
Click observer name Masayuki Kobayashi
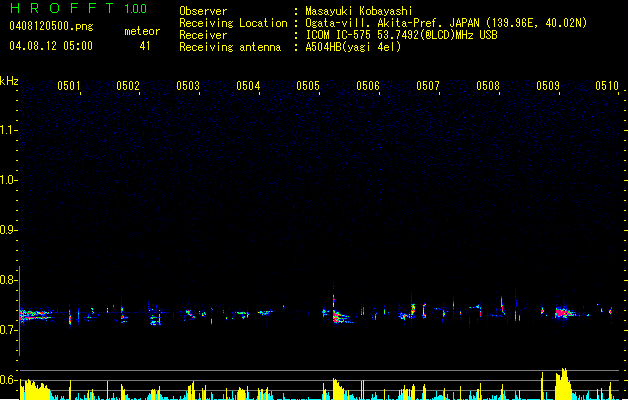click(359, 11)
